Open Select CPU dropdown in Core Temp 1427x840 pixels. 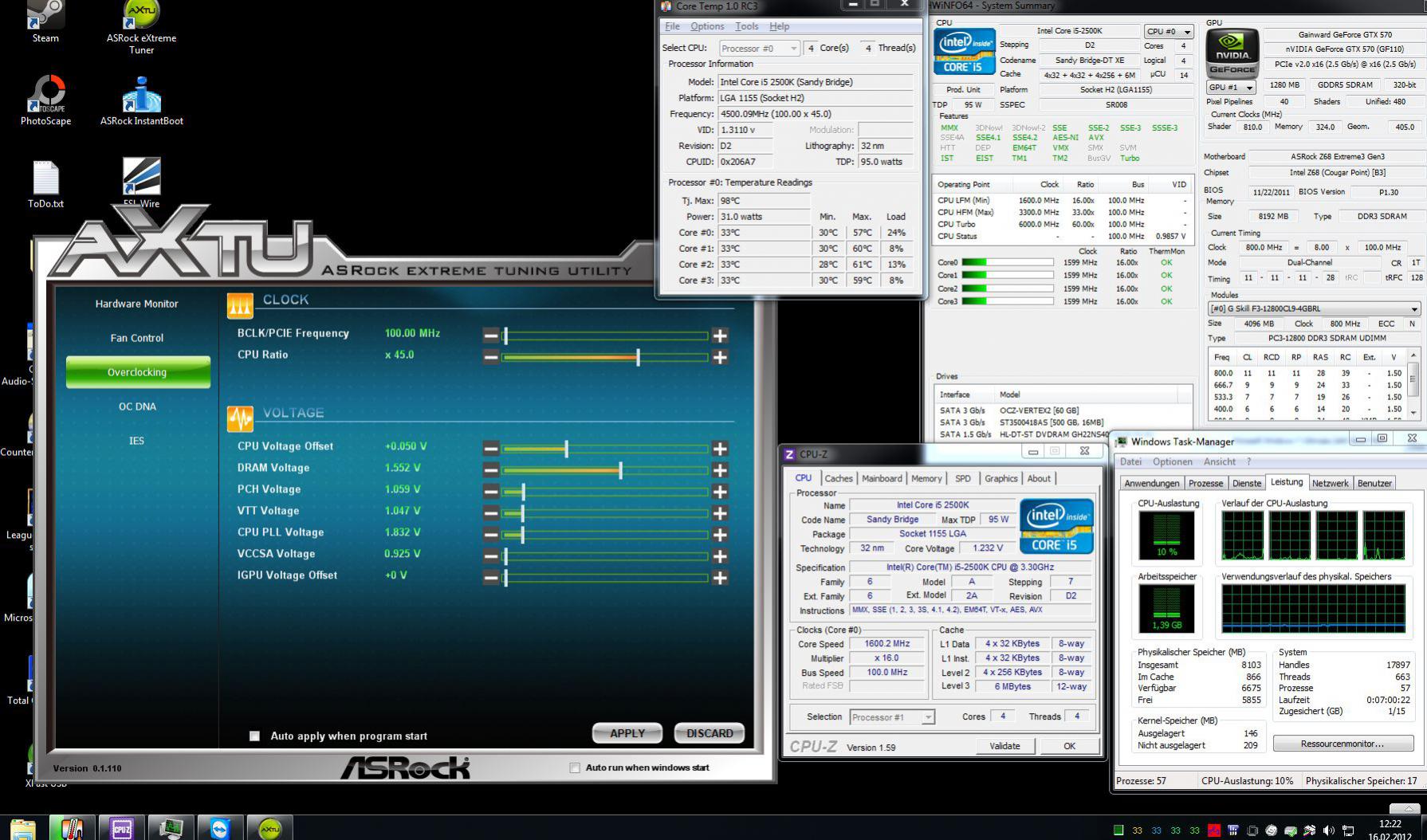tap(759, 49)
